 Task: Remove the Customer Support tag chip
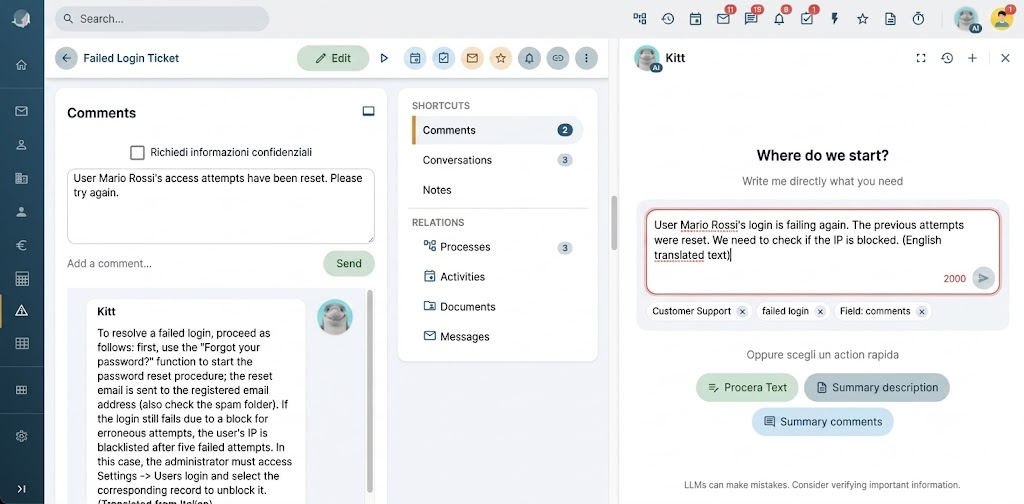[742, 312]
